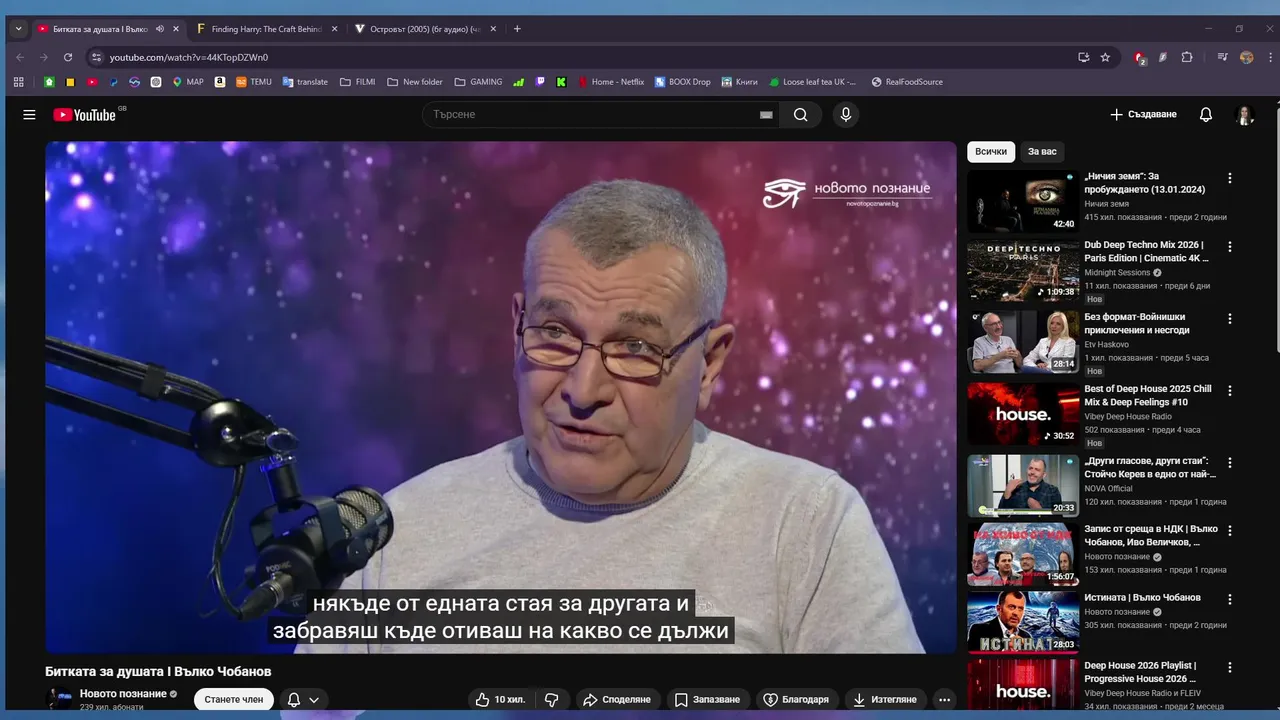The height and width of the screenshot is (720, 1280).
Task: Click the install app icon in address bar
Action: click(1083, 58)
